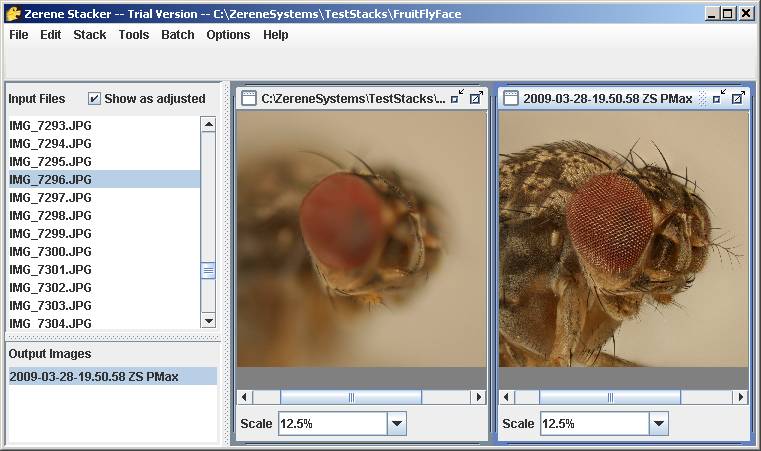Screen dimensions: 761x451
Task: Open the Batch menu
Action: [x=178, y=34]
